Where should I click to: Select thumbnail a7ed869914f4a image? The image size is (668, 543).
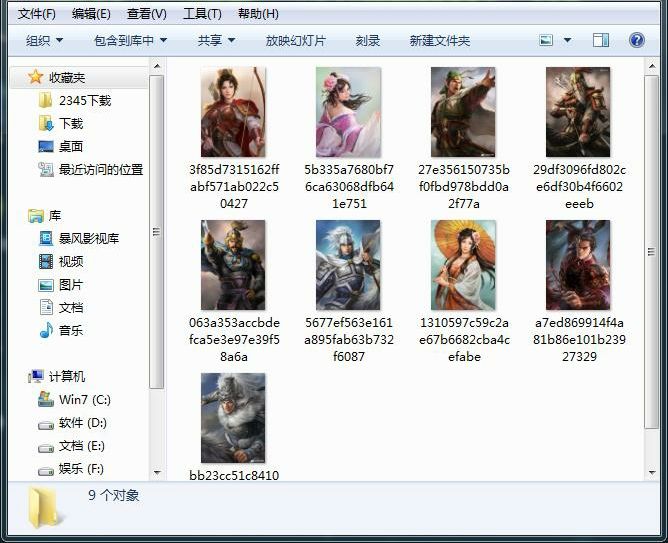click(x=578, y=265)
